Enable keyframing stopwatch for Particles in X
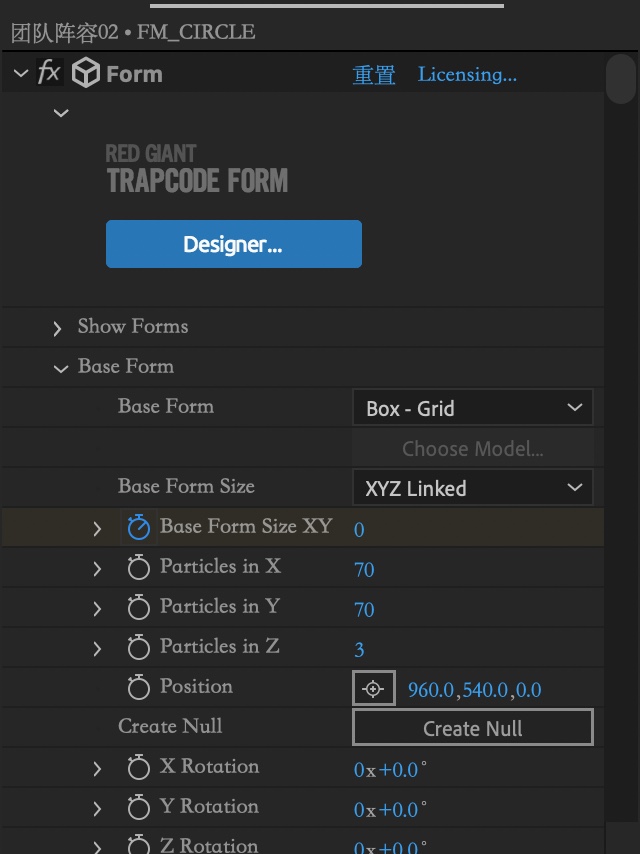 (139, 568)
